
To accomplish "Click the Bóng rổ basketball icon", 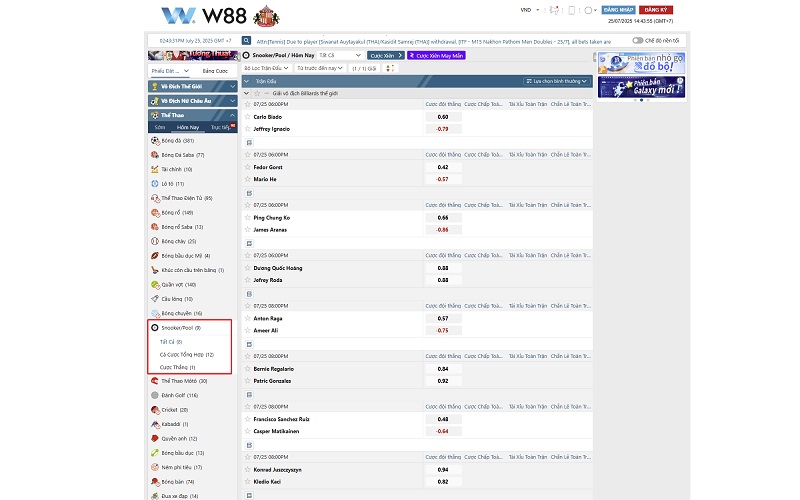I will [154, 213].
